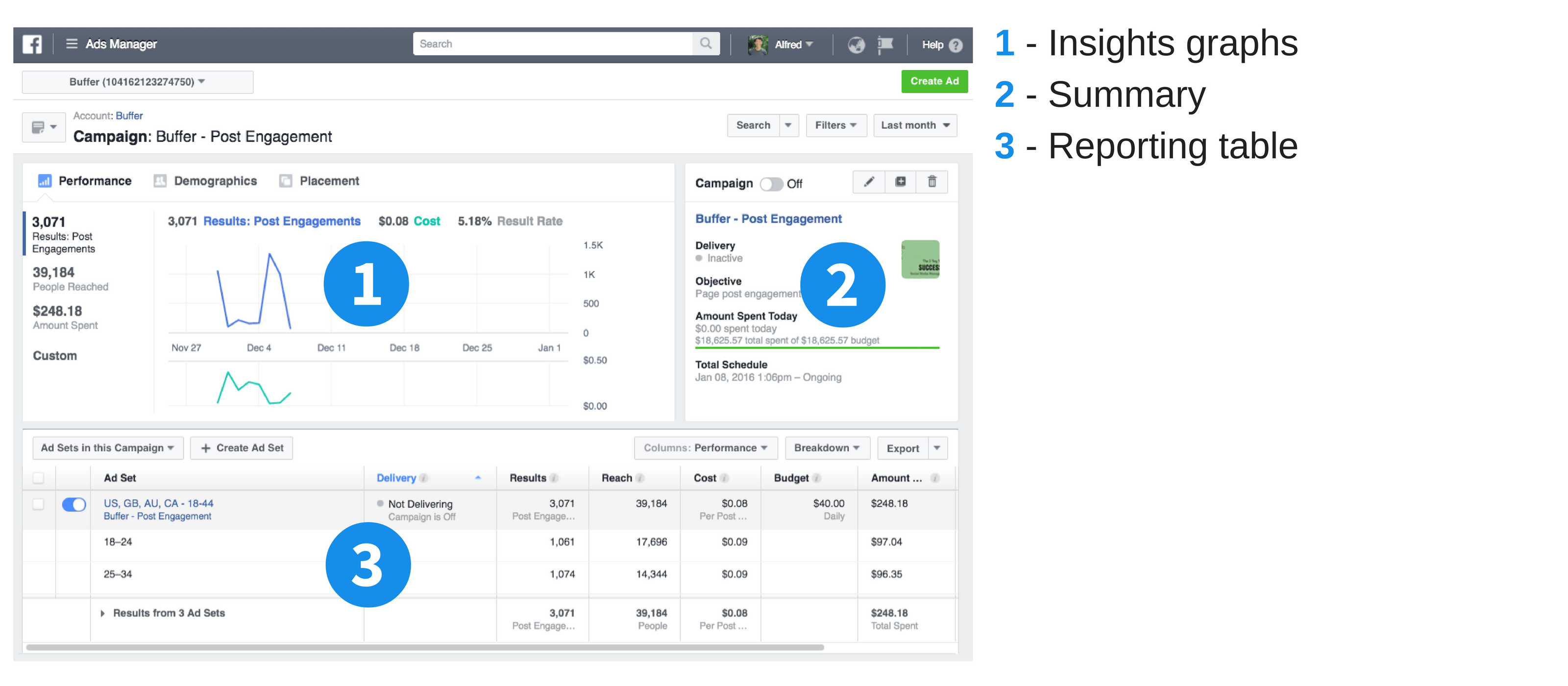Turn the Campaign Off toggle on

772,183
